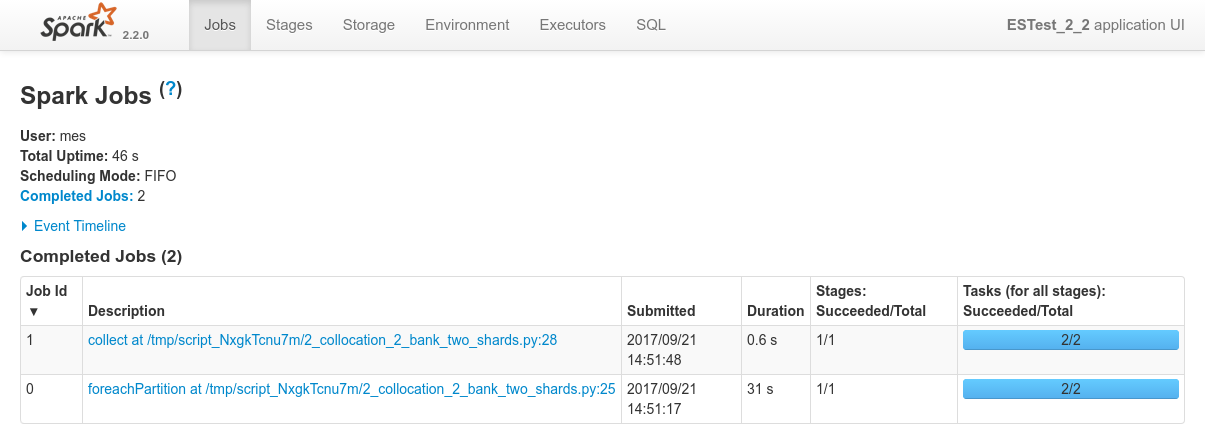1205x446 pixels.
Task: Open the foreachPartition job description link
Action: click(x=351, y=389)
